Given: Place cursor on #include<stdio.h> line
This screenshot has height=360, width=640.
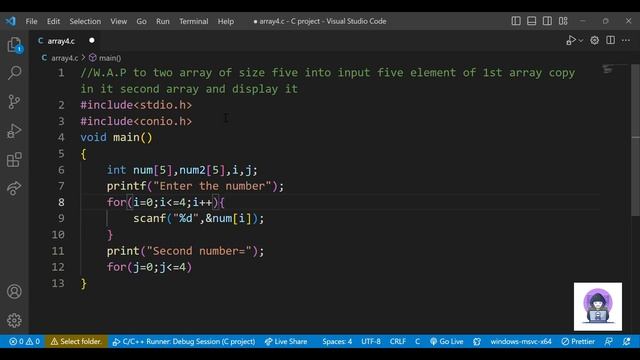Looking at the screenshot, I should (x=136, y=105).
